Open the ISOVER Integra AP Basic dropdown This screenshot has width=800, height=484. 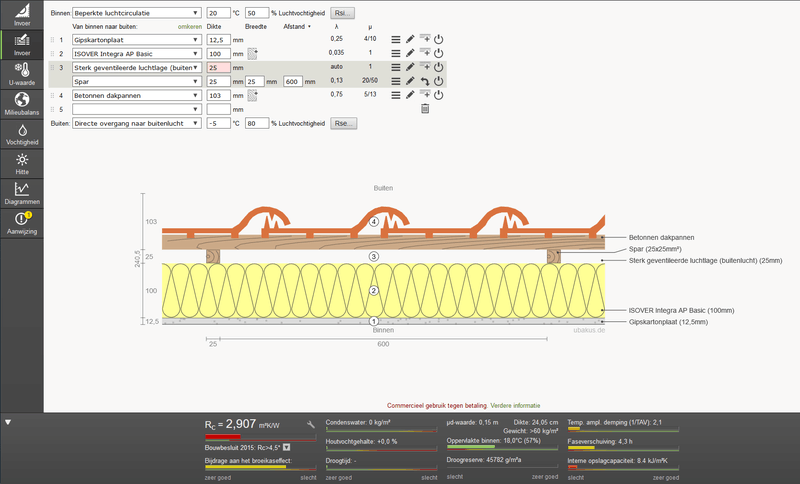(137, 53)
